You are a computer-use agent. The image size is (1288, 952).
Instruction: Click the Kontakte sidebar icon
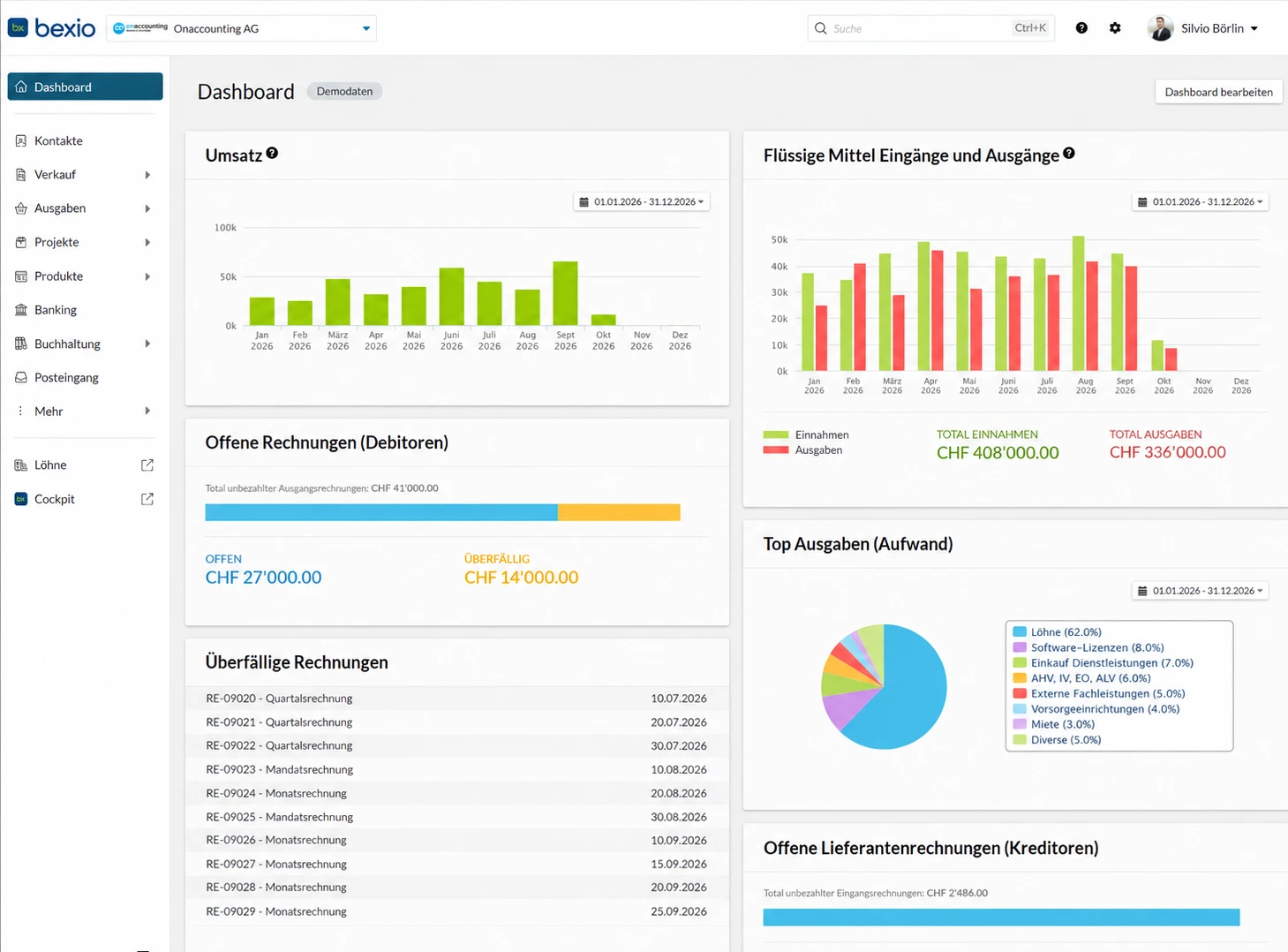(x=21, y=140)
